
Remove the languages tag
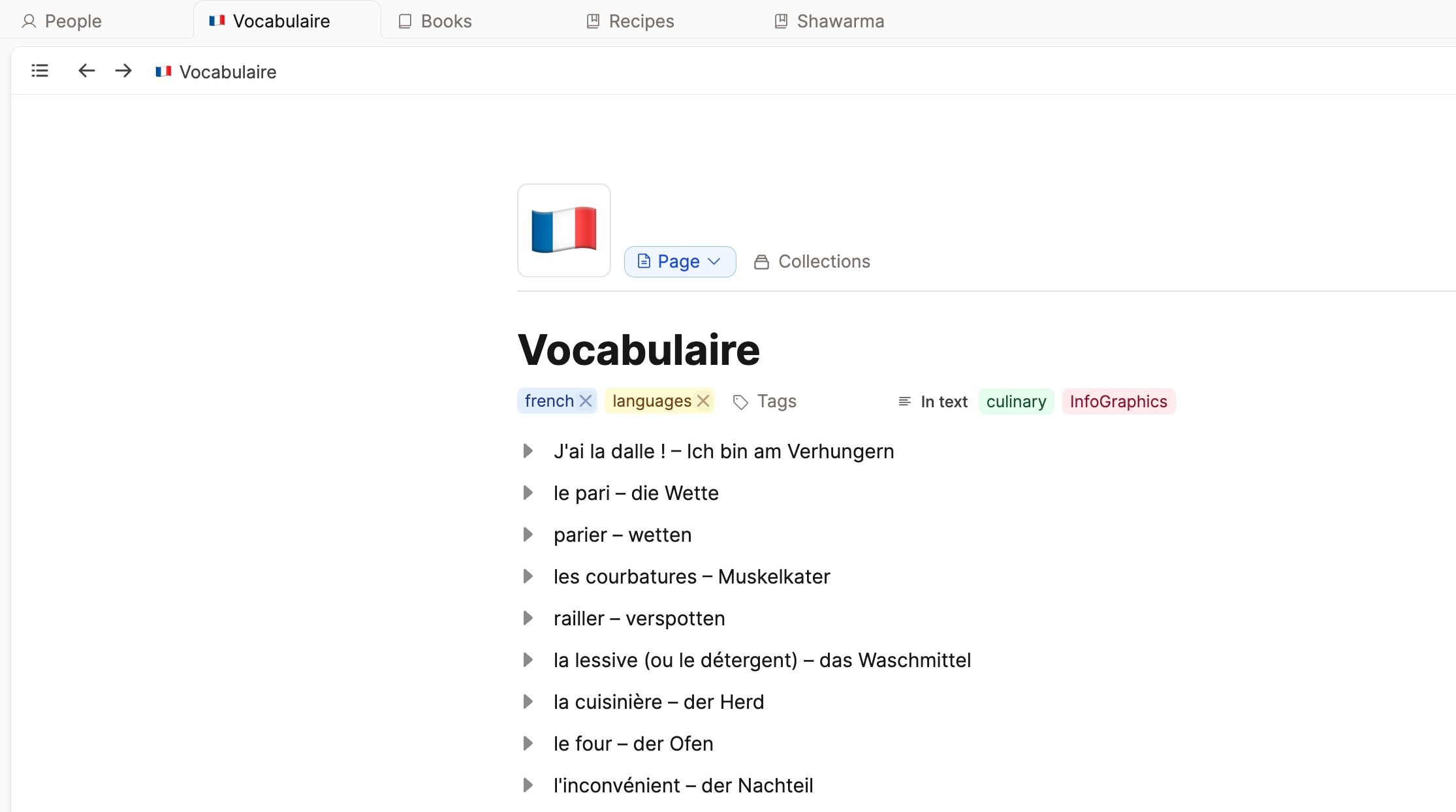pos(703,401)
